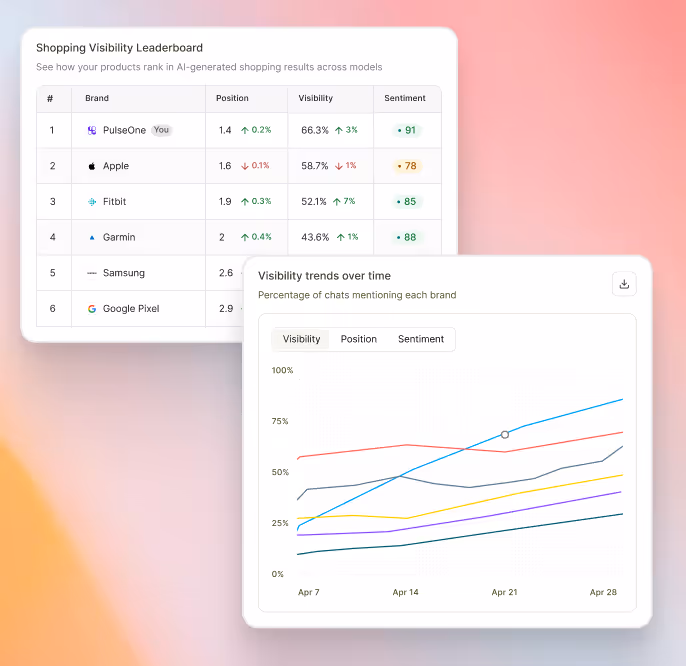Sort by the Position column header
This screenshot has width=686, height=666.
232,98
